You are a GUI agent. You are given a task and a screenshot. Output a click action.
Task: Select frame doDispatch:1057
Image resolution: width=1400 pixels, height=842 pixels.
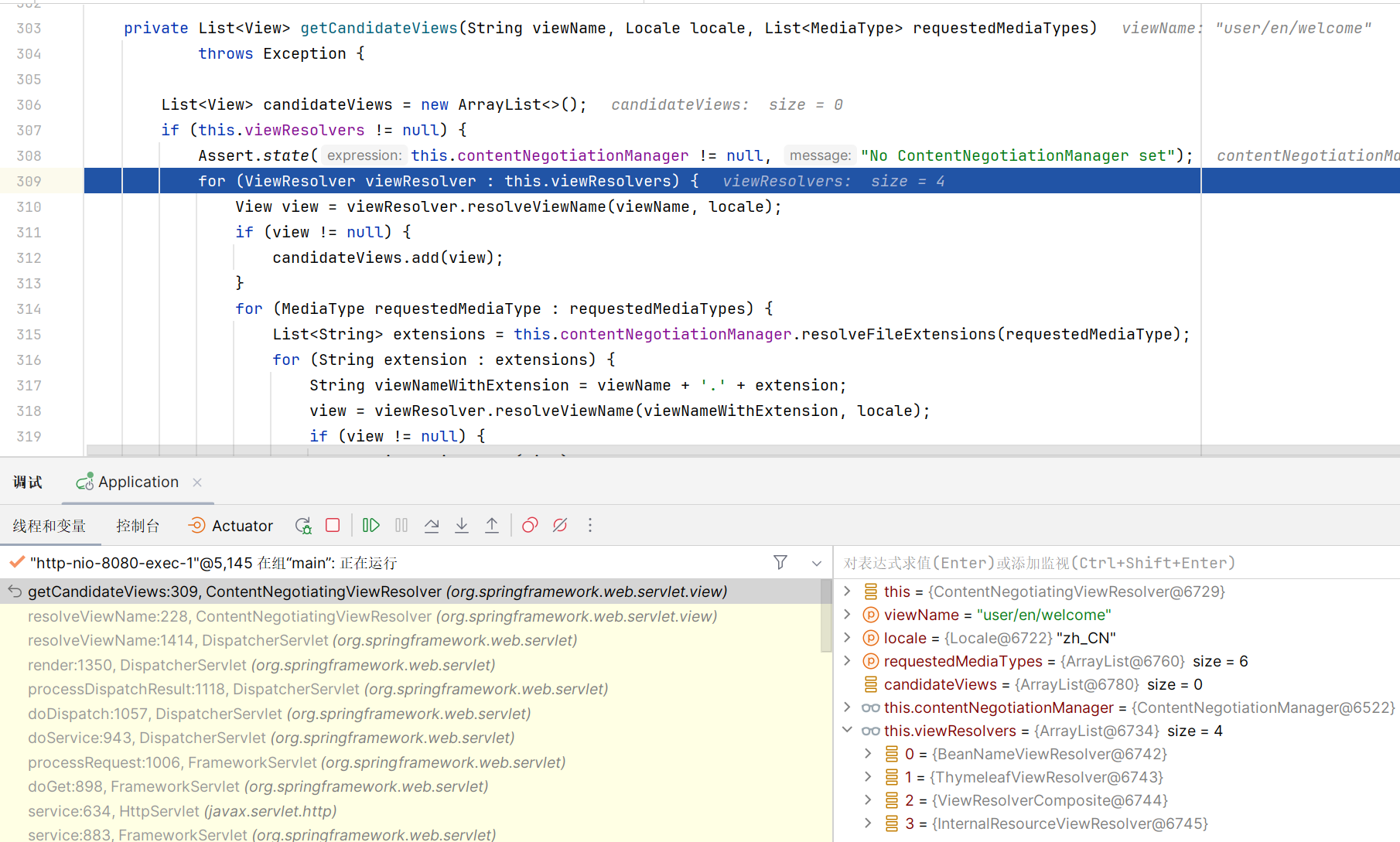[x=411, y=714]
